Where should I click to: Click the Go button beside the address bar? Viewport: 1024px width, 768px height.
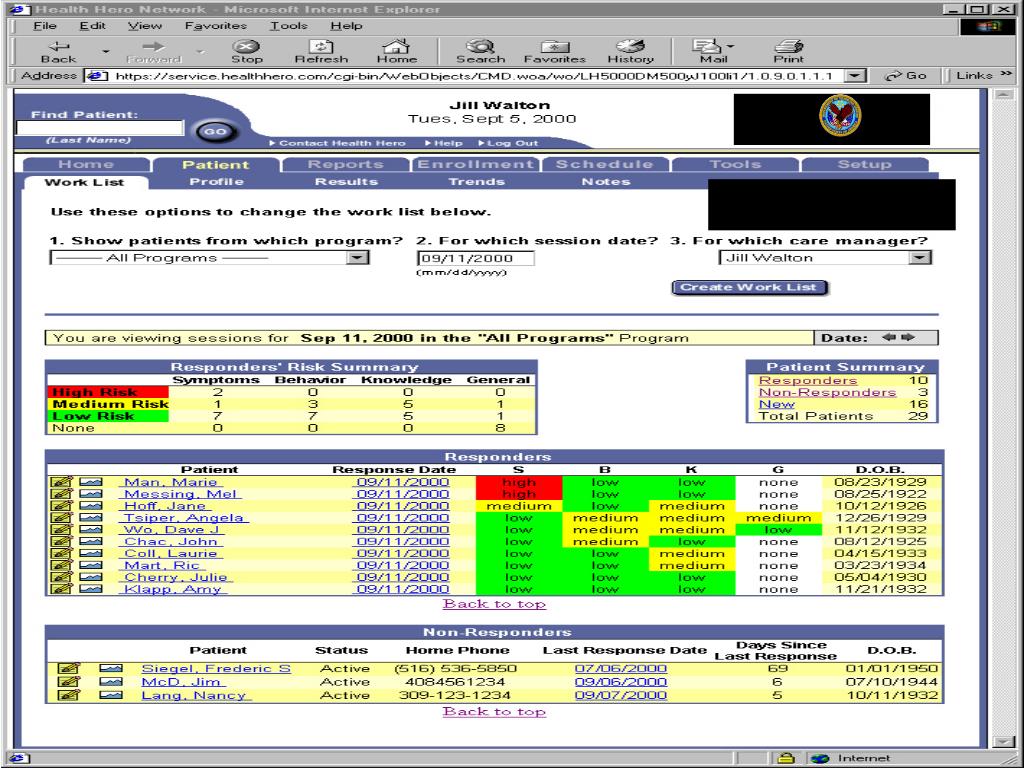pyautogui.click(x=905, y=76)
